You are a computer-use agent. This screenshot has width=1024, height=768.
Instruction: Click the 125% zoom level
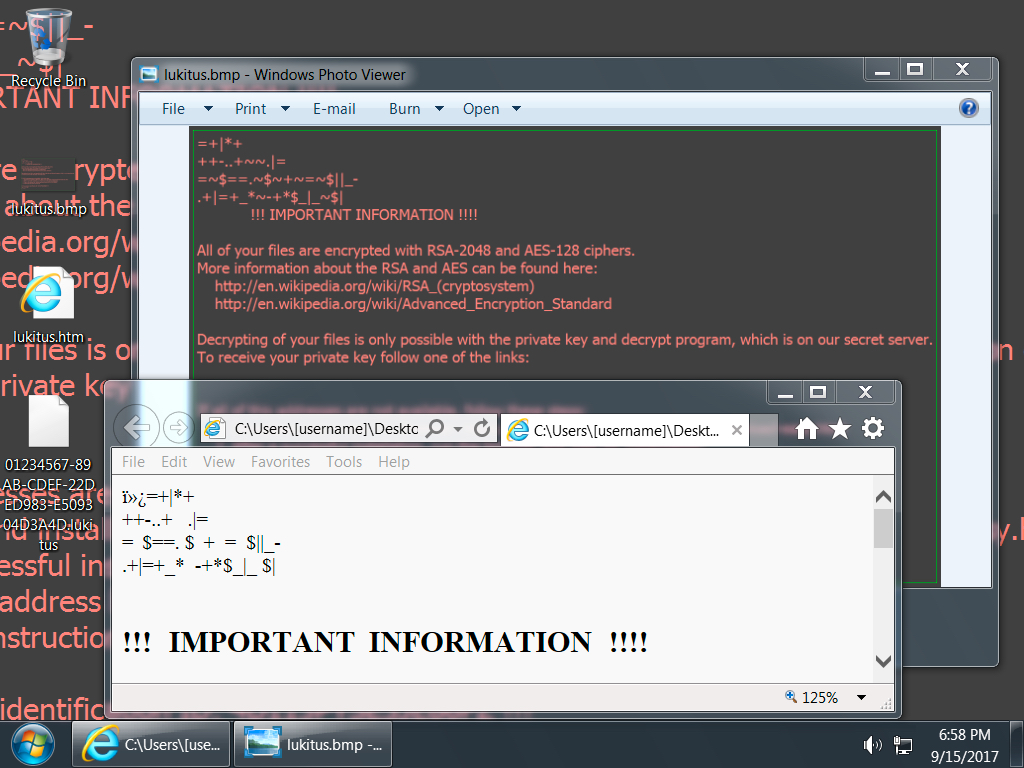pos(820,697)
